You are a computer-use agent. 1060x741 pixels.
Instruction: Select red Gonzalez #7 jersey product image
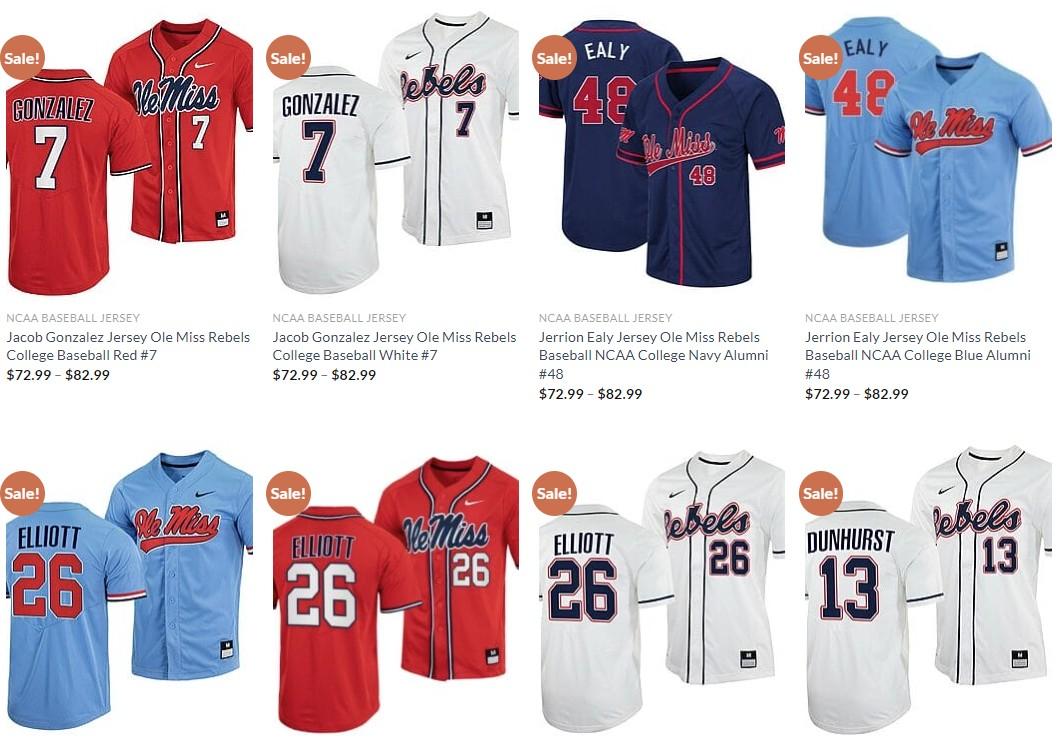point(128,156)
